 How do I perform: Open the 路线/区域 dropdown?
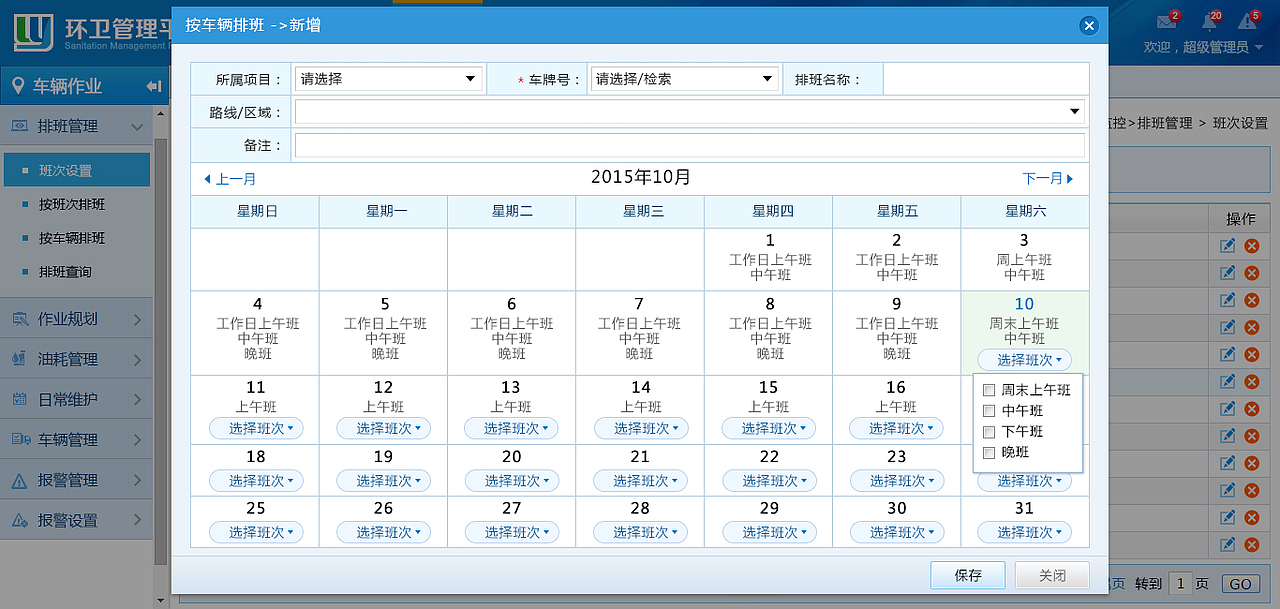(690, 112)
